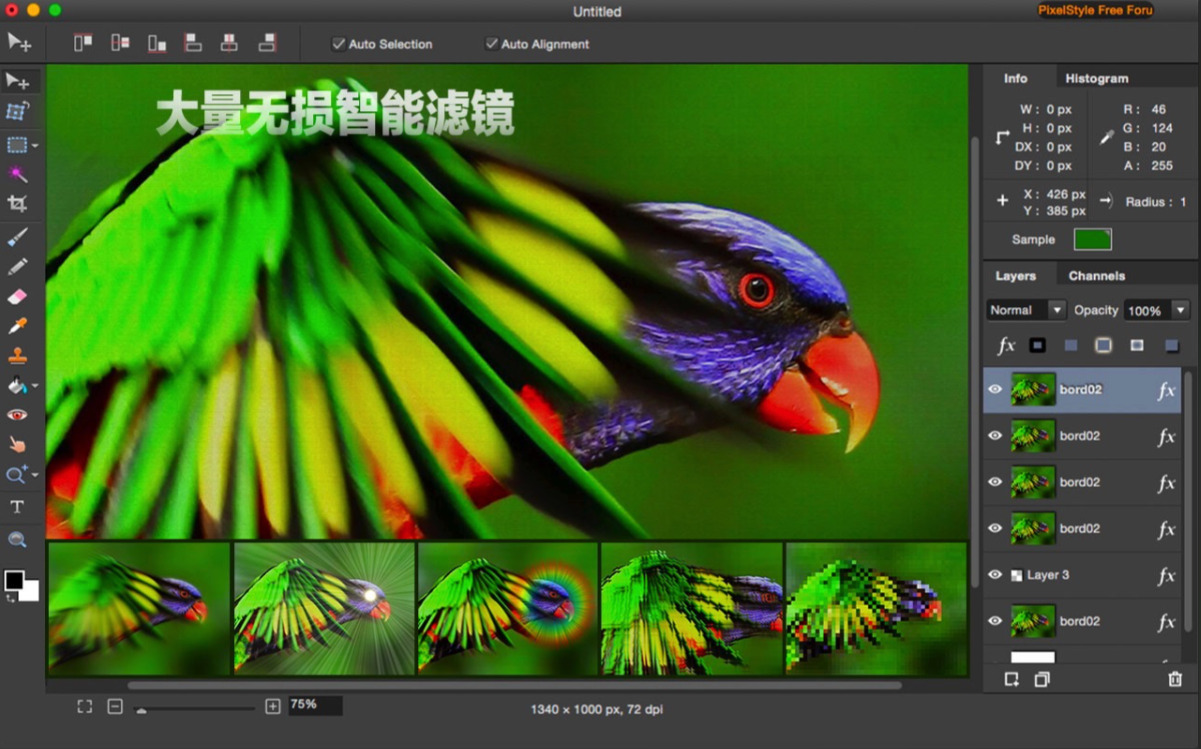Align layers to right edges
The image size is (1201, 749).
(266, 43)
